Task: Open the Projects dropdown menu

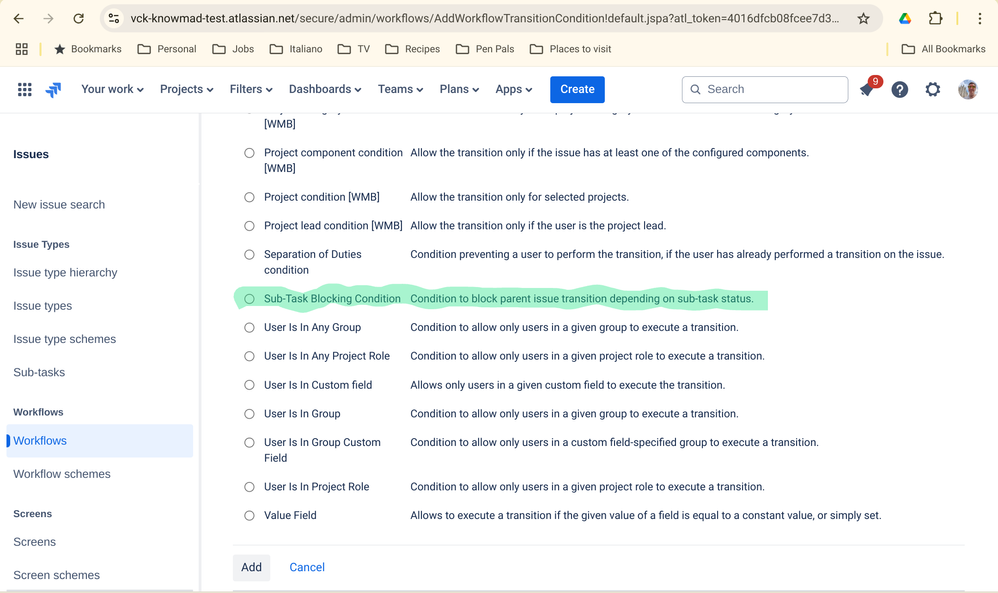Action: 186,89
